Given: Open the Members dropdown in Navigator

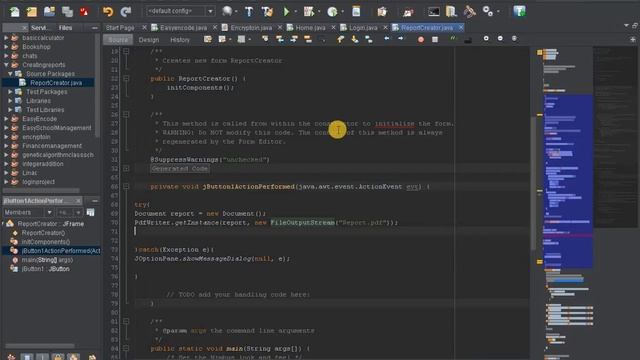Looking at the screenshot, I should [x=28, y=212].
